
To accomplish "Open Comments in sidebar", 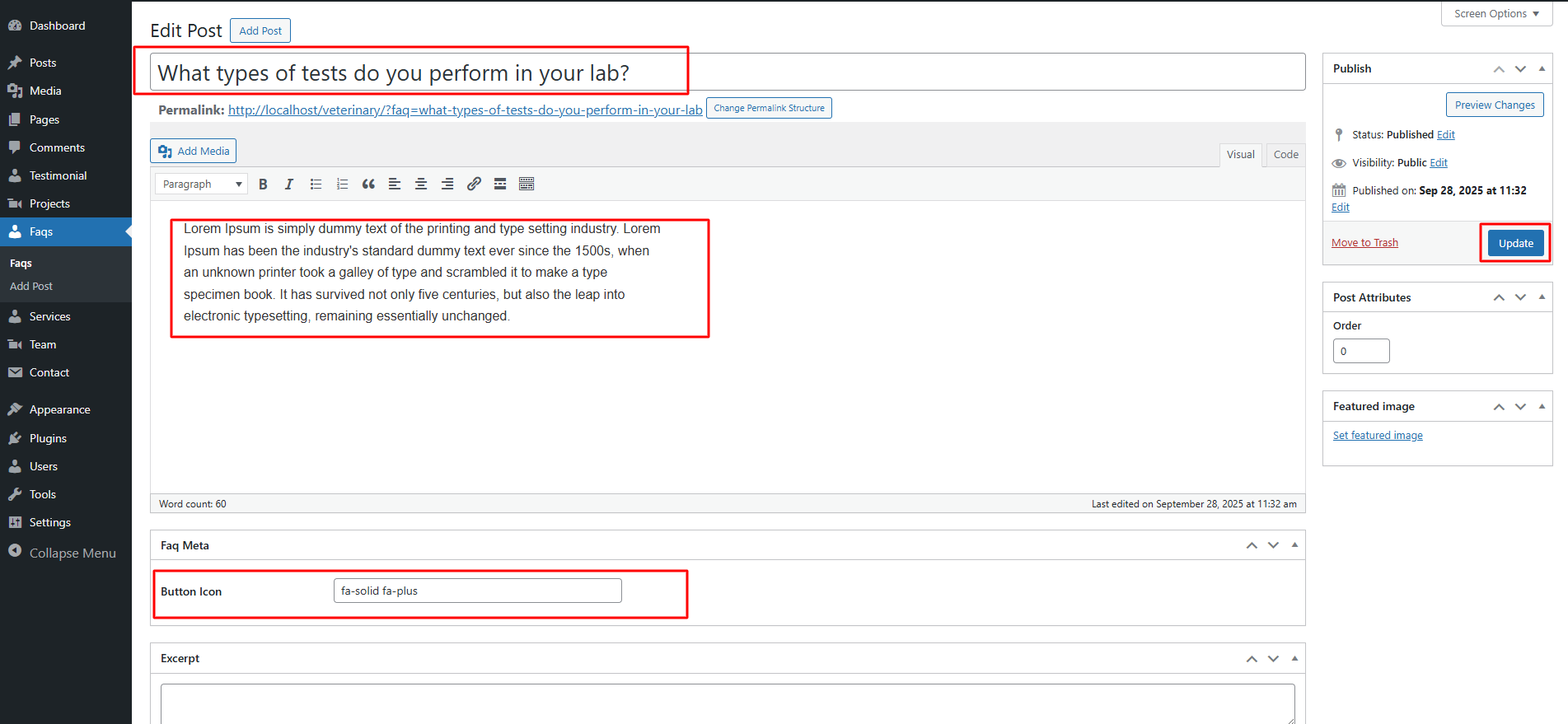I will [x=66, y=147].
